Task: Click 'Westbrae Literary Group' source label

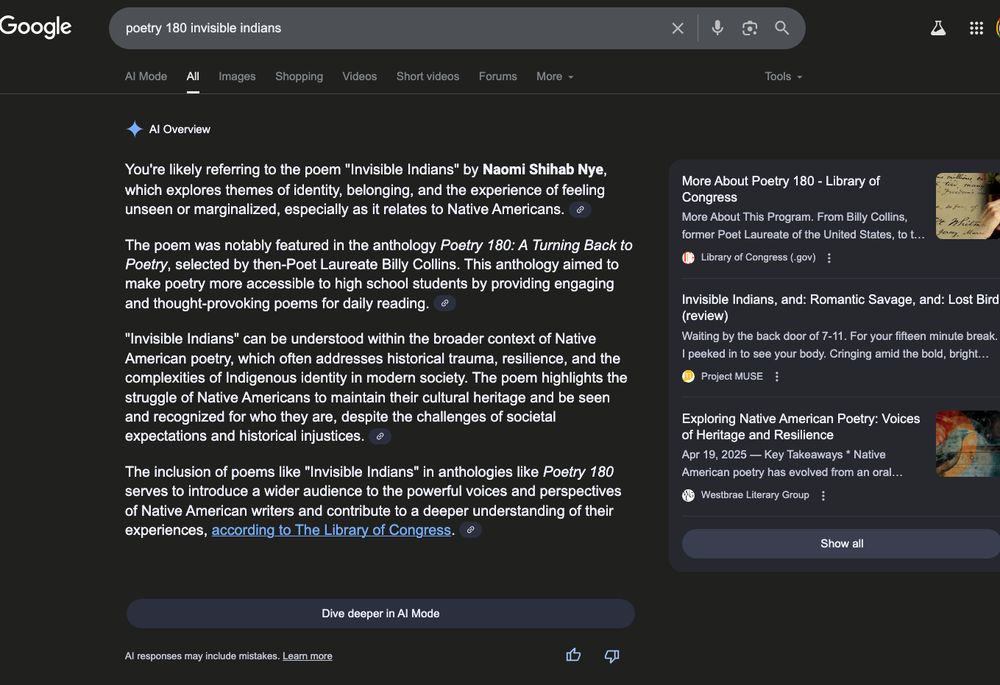Action: [x=755, y=495]
